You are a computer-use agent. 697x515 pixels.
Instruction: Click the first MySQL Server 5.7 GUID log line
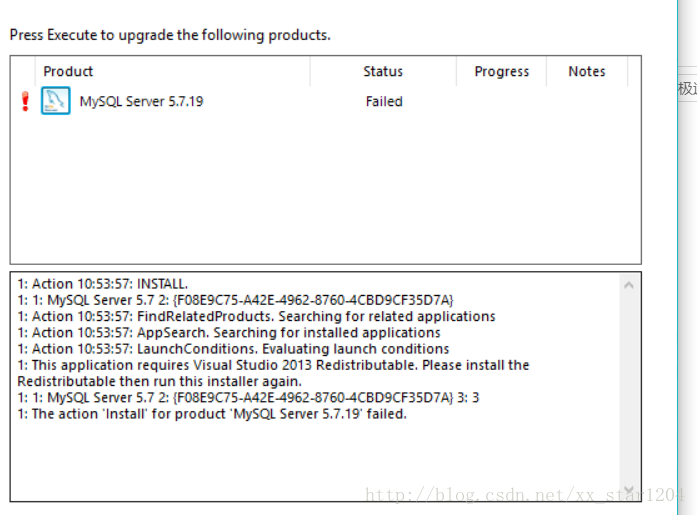(x=235, y=300)
